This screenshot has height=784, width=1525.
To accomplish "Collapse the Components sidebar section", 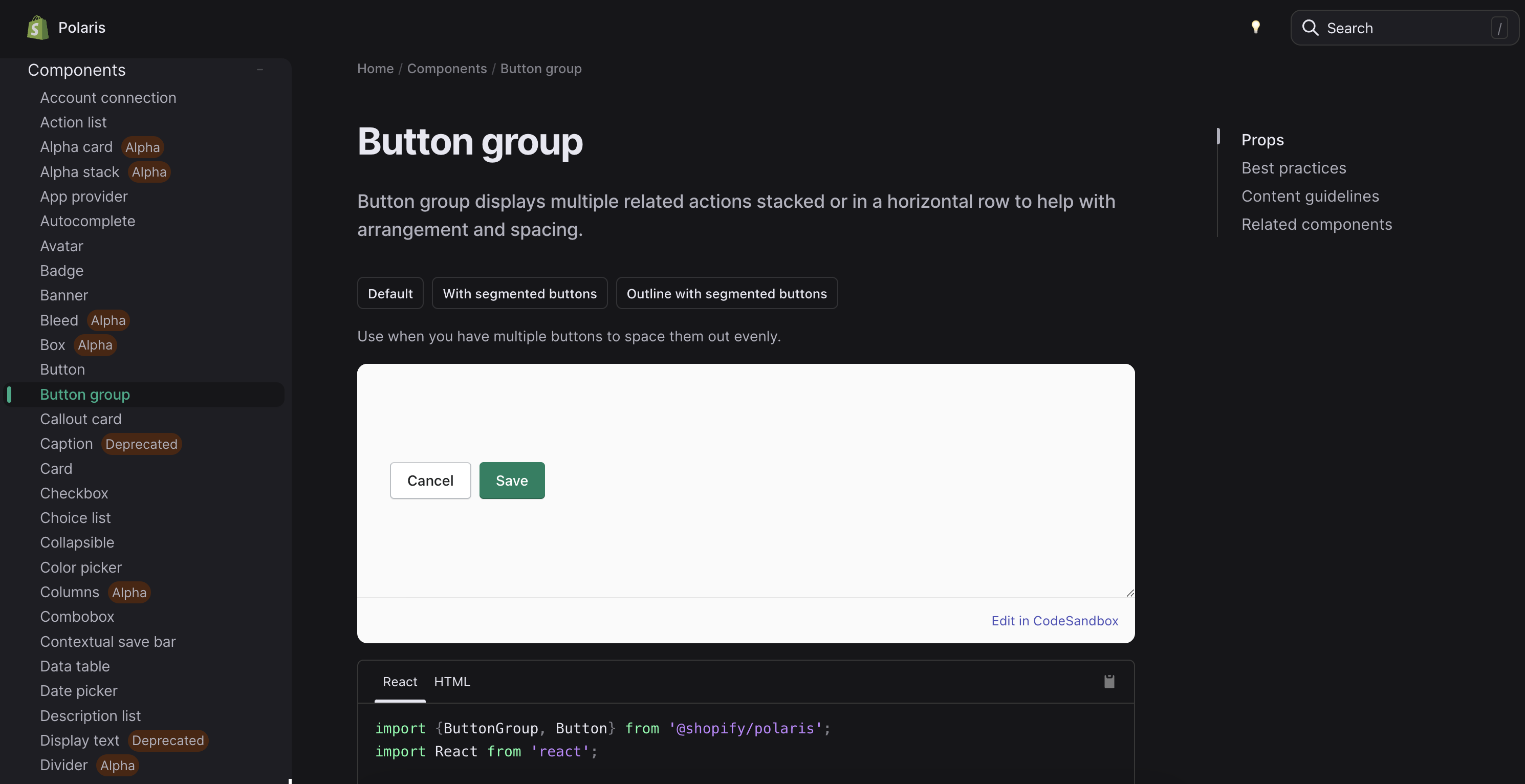I will pyautogui.click(x=259, y=70).
